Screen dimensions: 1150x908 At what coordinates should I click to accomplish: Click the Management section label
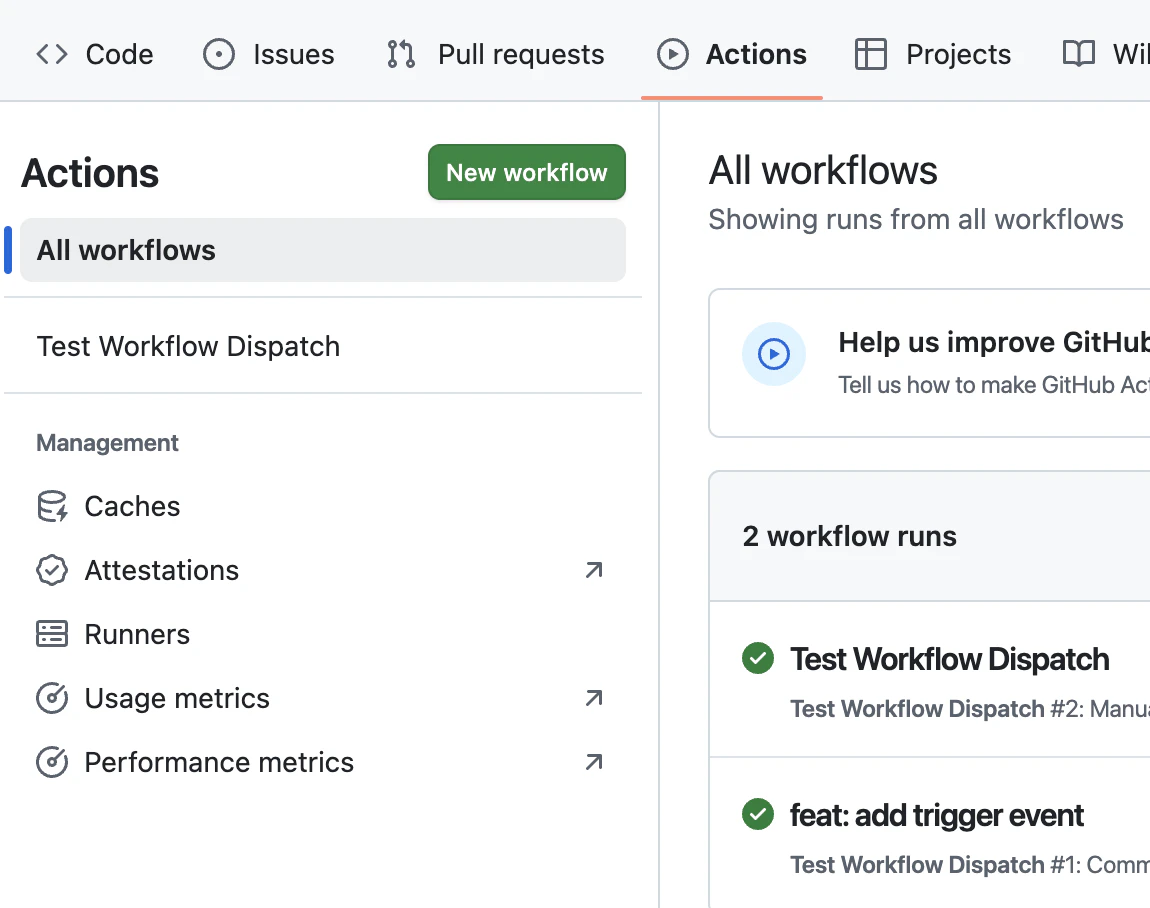(107, 443)
